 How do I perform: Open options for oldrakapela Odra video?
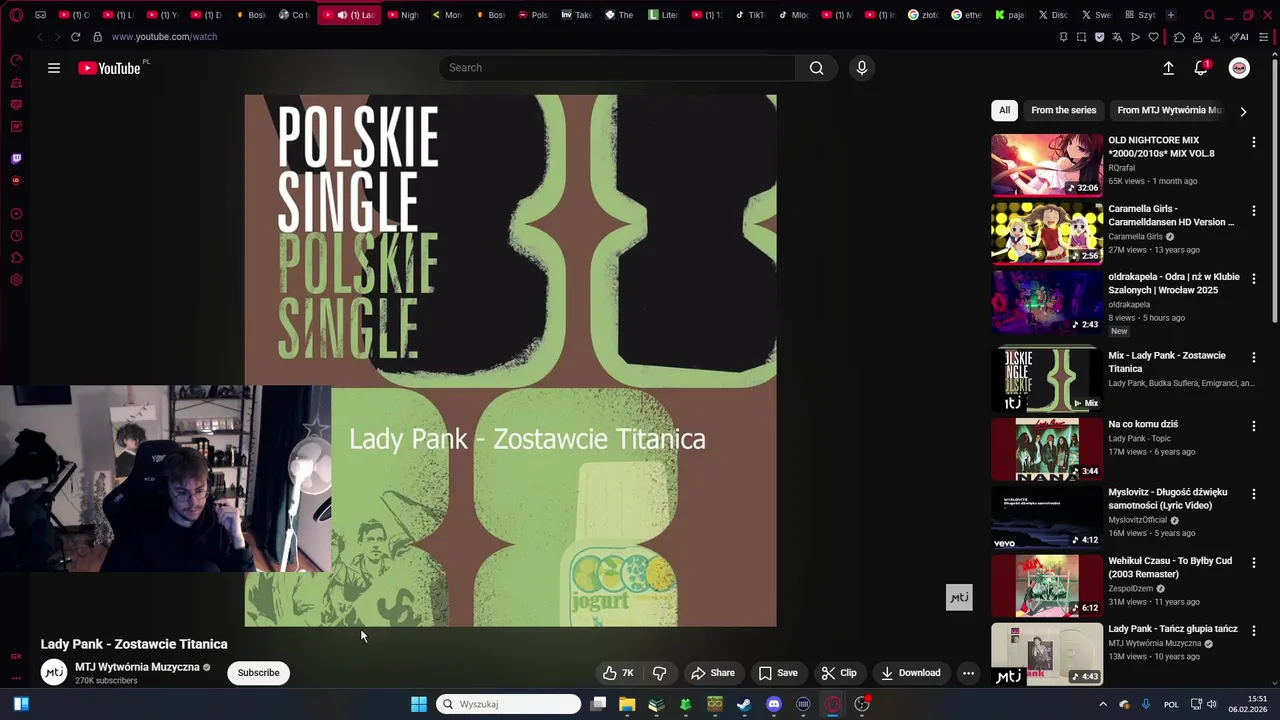coord(1253,278)
